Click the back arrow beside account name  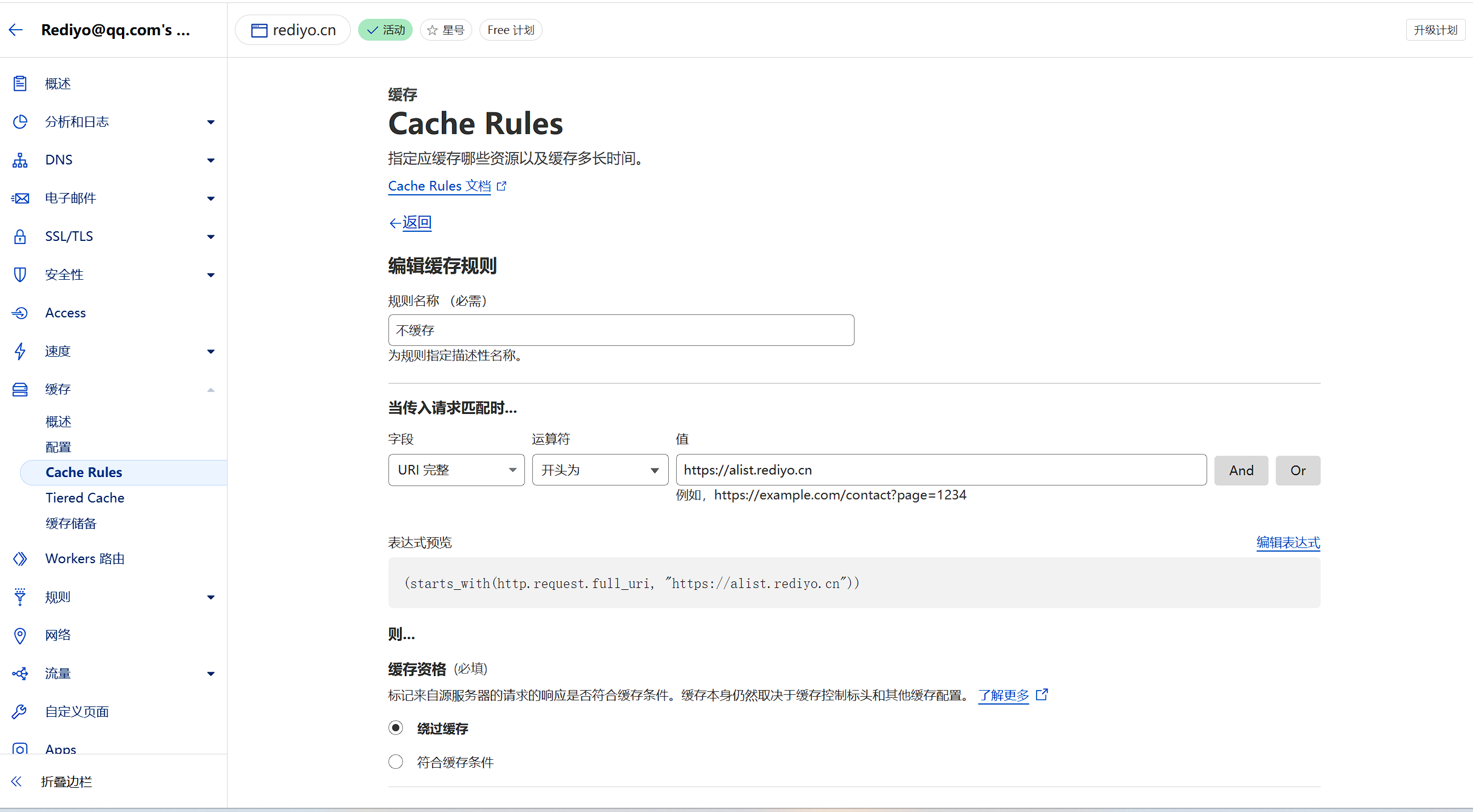[x=16, y=30]
